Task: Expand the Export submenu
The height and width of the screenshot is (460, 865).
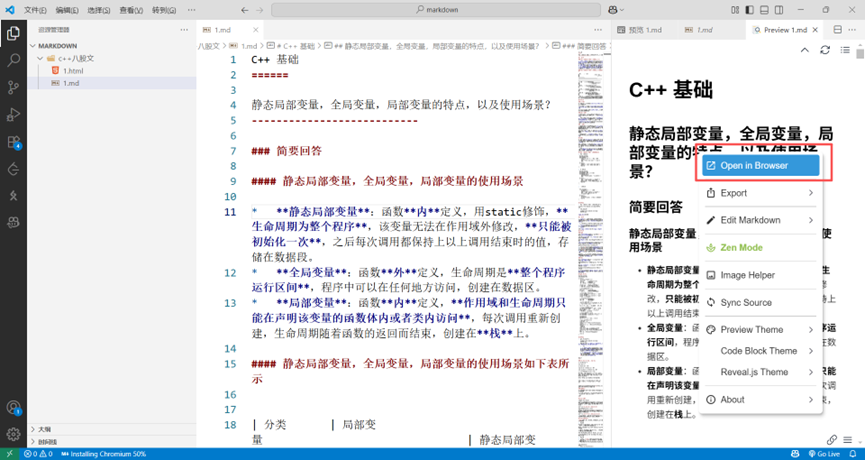Action: tap(760, 193)
